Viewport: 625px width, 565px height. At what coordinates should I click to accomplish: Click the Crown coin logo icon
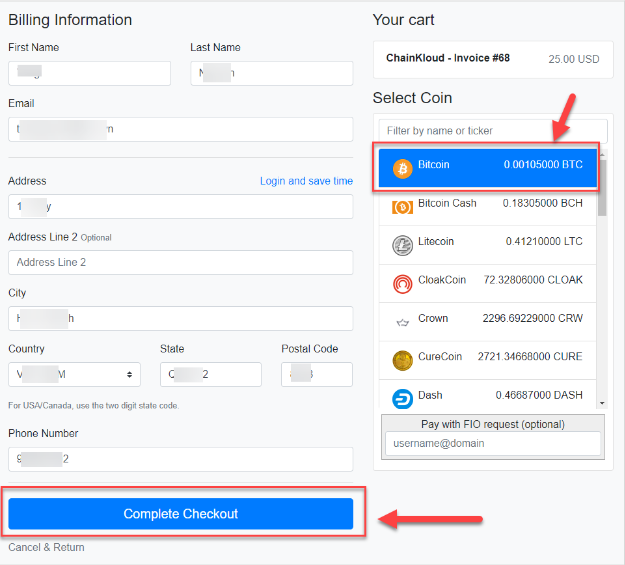tap(403, 322)
